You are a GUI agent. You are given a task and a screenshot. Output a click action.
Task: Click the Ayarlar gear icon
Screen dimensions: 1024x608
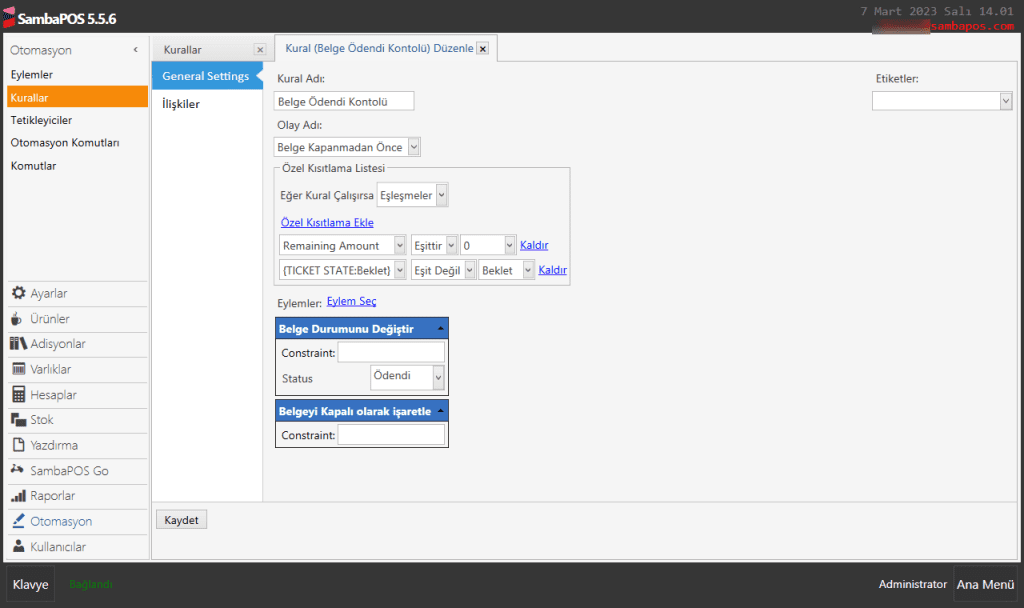pos(18,294)
